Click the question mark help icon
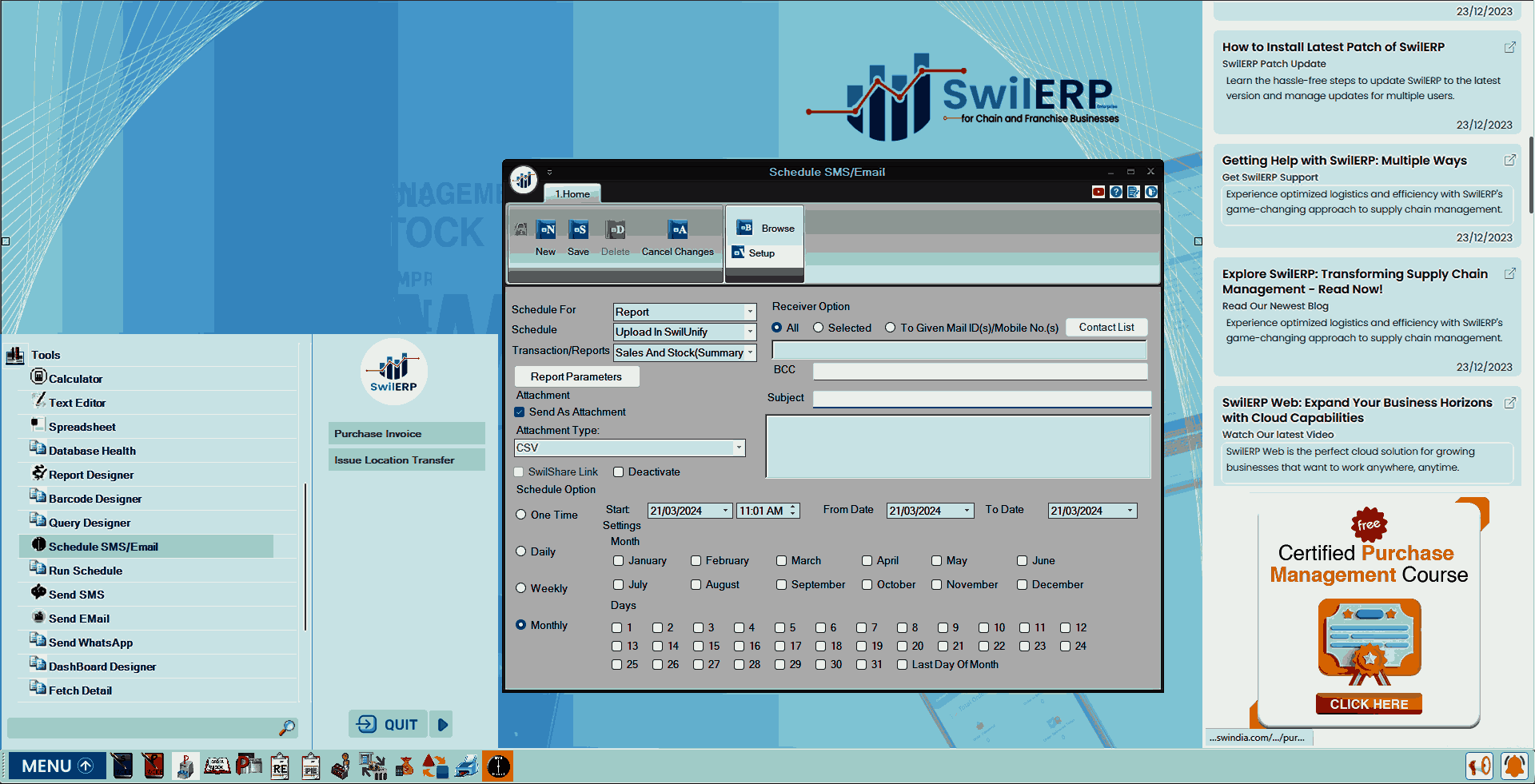The width and height of the screenshot is (1535, 784). coord(1116,192)
